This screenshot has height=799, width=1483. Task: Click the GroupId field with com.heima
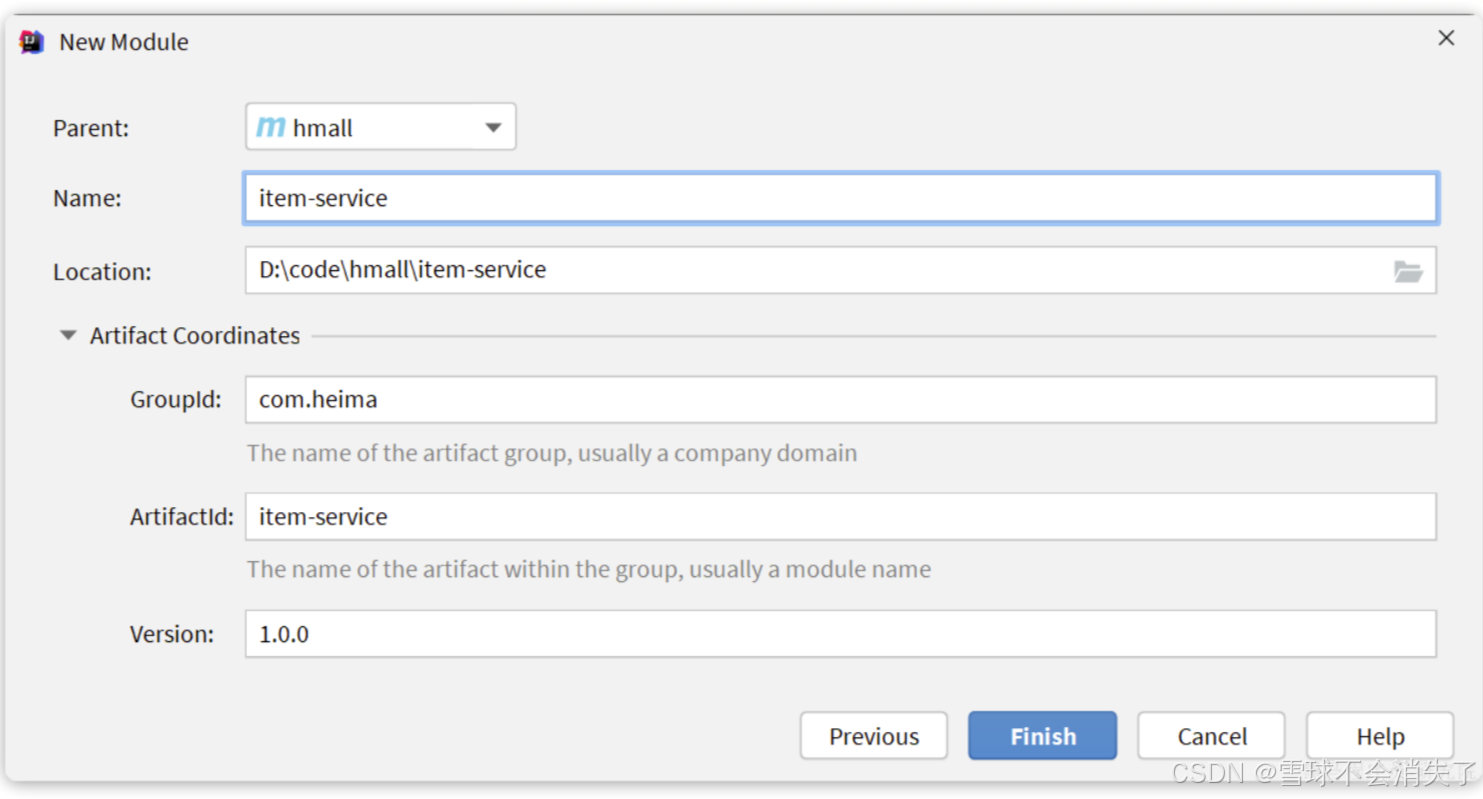[x=841, y=399]
